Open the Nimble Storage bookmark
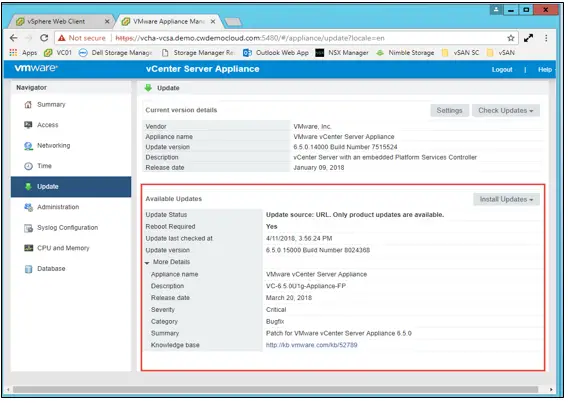Image resolution: width=568 pixels, height=403 pixels. tap(405, 53)
